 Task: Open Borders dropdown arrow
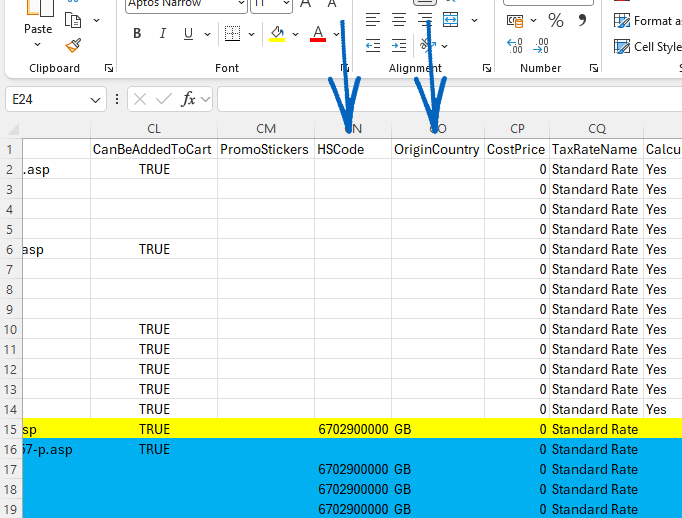point(251,34)
